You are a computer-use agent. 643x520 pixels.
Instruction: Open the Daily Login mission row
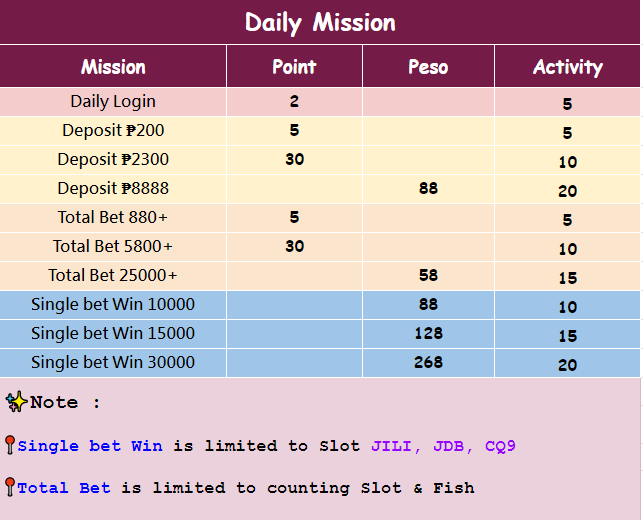113,102
